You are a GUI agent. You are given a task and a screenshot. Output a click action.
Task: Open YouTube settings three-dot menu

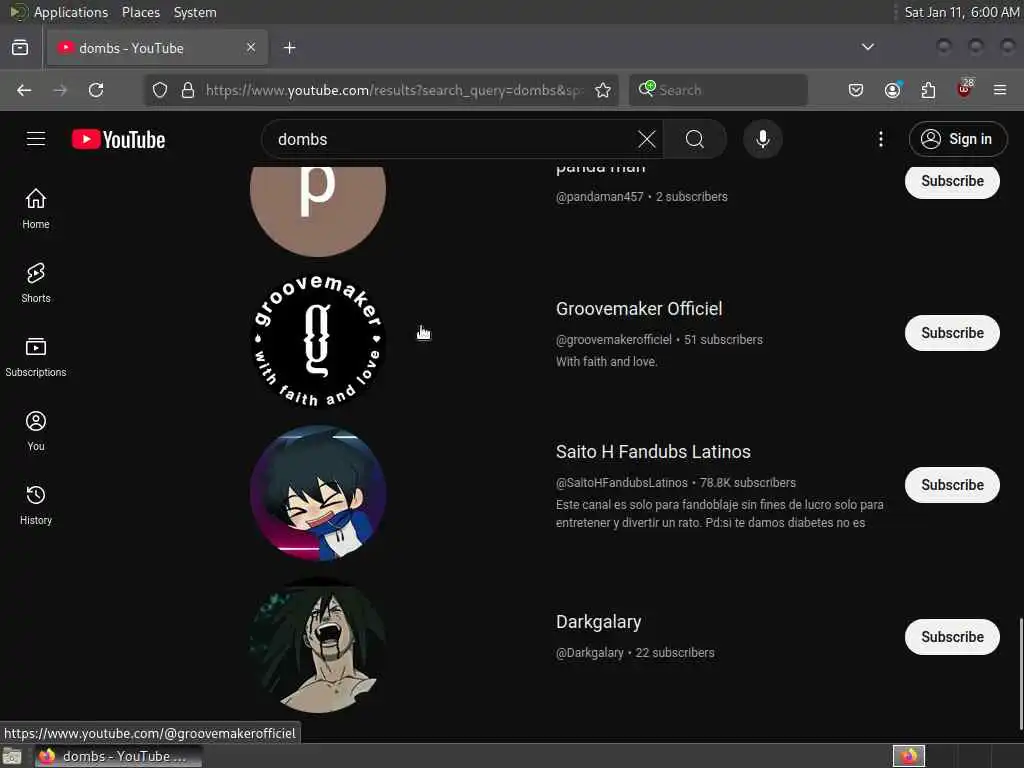(880, 139)
